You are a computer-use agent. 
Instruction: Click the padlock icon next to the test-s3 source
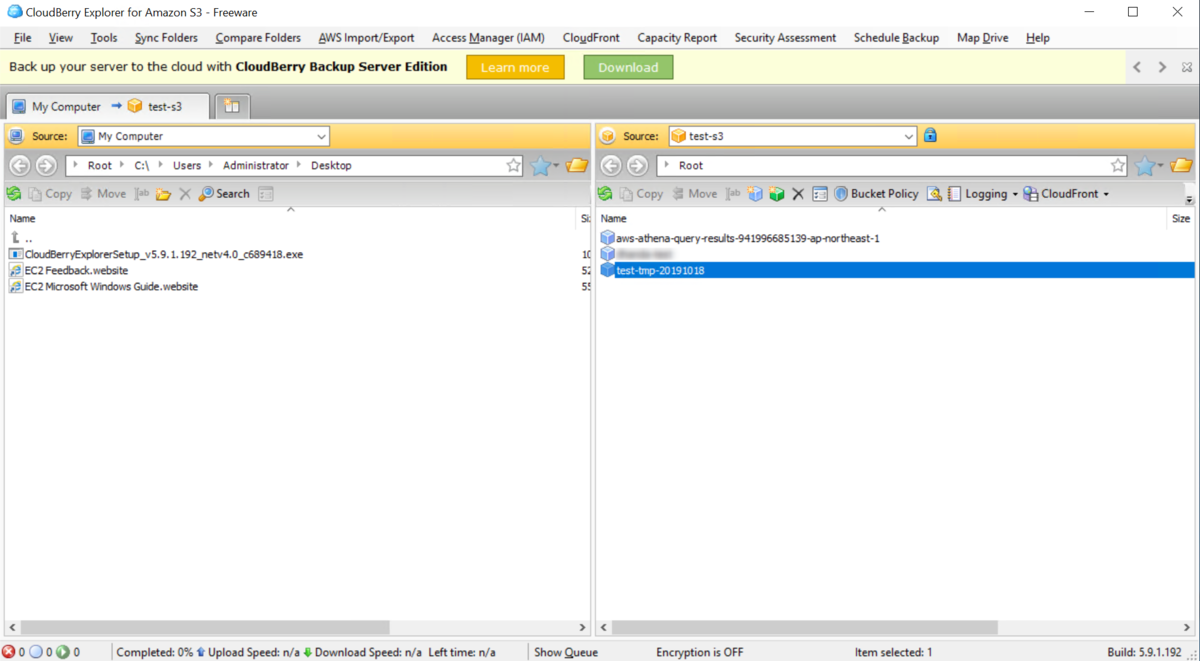click(x=930, y=135)
